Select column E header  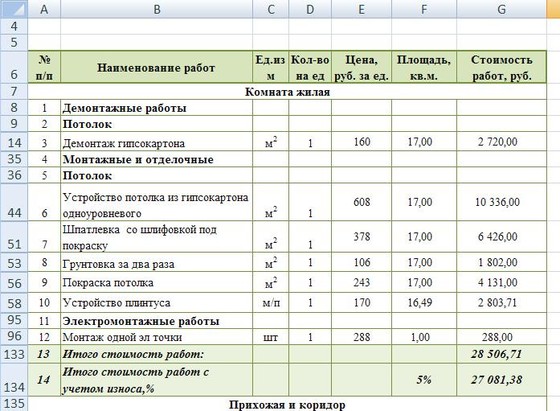coord(361,9)
